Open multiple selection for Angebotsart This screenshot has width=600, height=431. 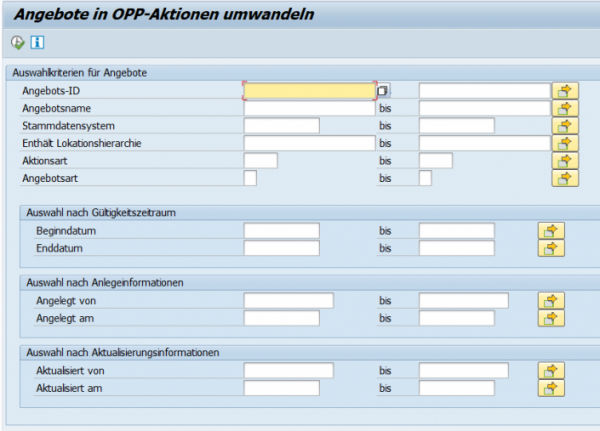tap(565, 178)
